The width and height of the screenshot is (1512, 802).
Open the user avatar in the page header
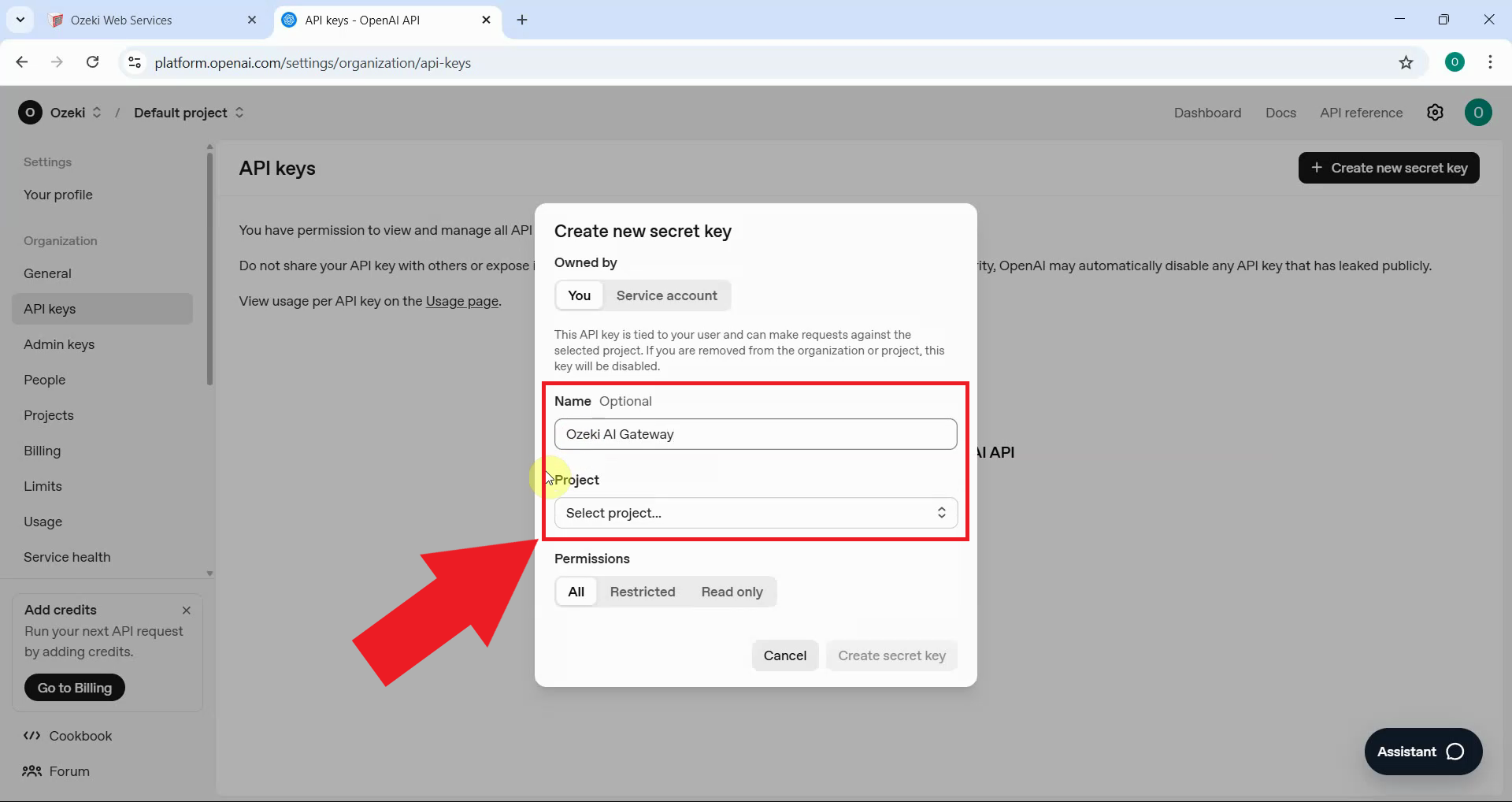click(x=1478, y=113)
